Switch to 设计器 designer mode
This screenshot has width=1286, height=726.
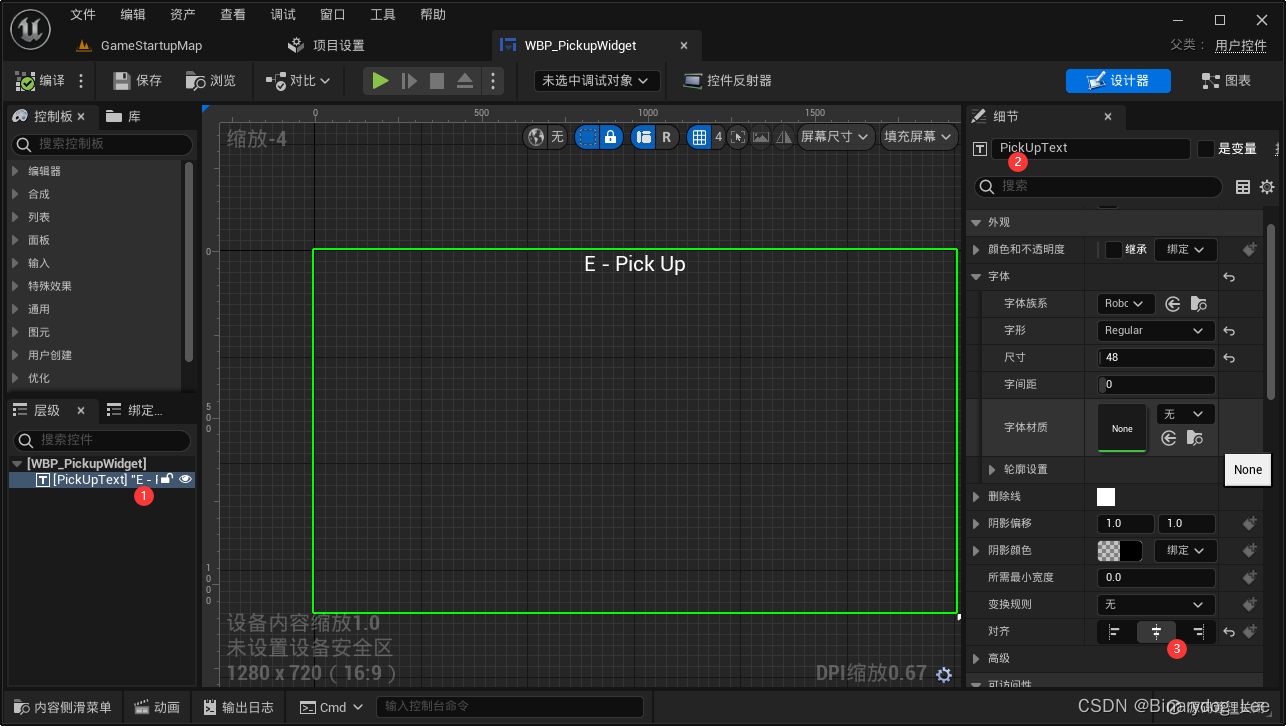(x=1119, y=81)
